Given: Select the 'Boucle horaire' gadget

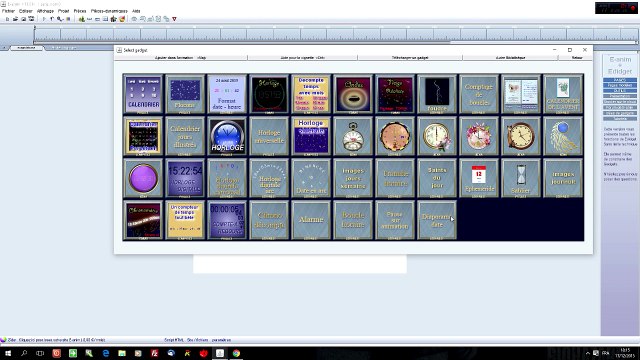Looking at the screenshot, I should (x=353, y=220).
